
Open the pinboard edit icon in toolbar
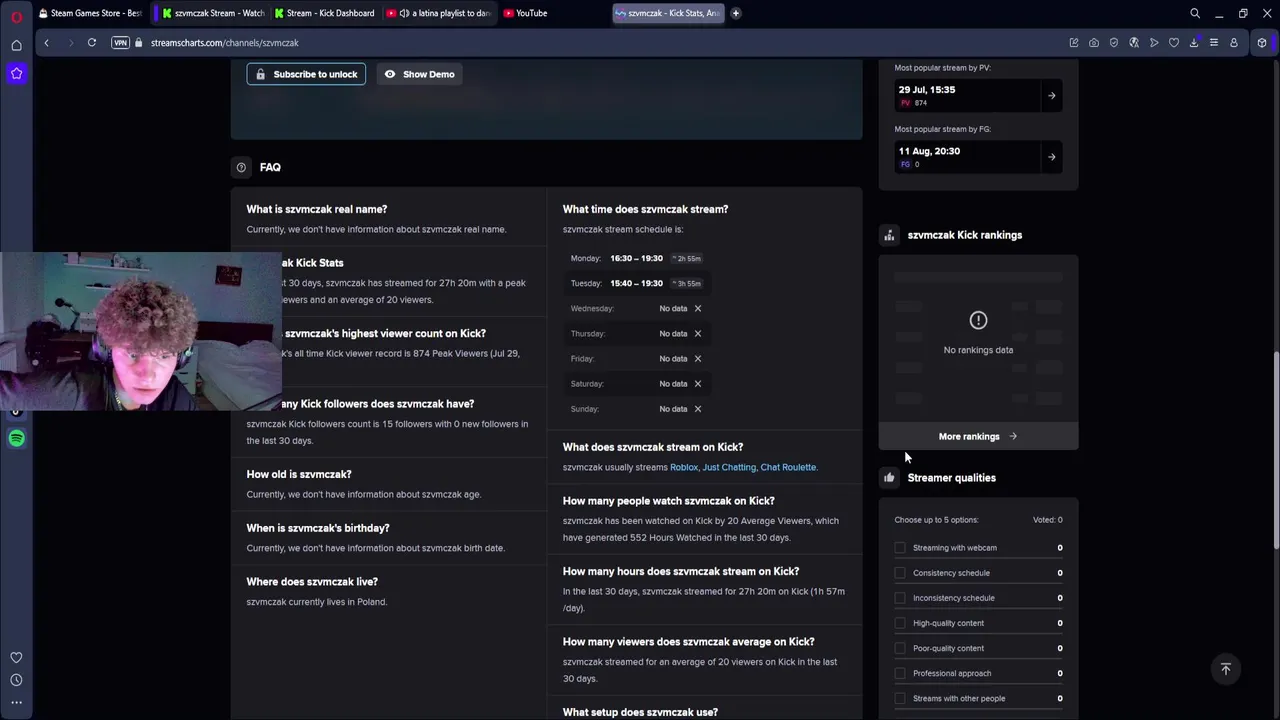1074,43
